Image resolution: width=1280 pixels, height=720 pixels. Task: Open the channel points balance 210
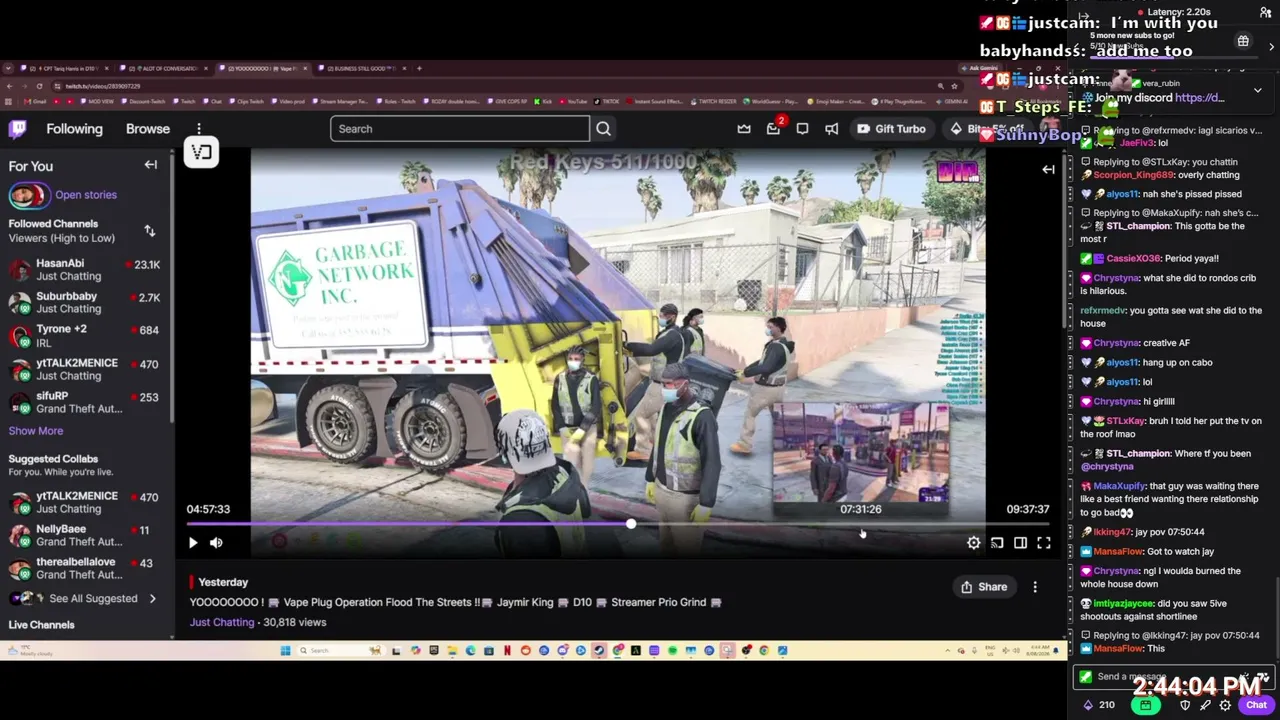[1098, 705]
